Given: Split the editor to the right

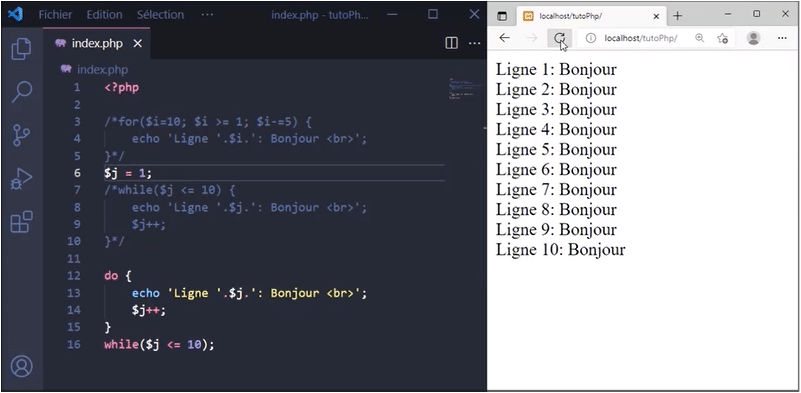Looking at the screenshot, I should pyautogui.click(x=452, y=43).
